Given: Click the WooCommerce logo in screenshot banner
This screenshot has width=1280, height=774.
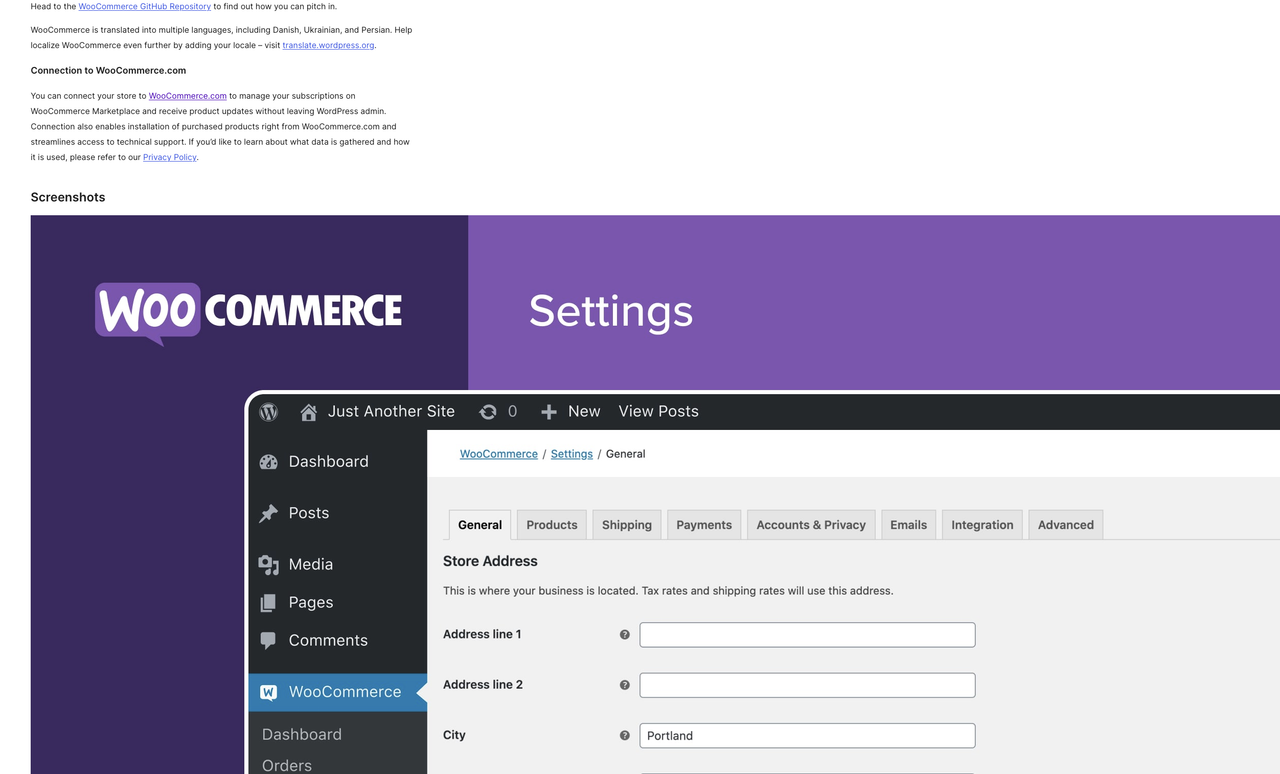Looking at the screenshot, I should coord(248,313).
